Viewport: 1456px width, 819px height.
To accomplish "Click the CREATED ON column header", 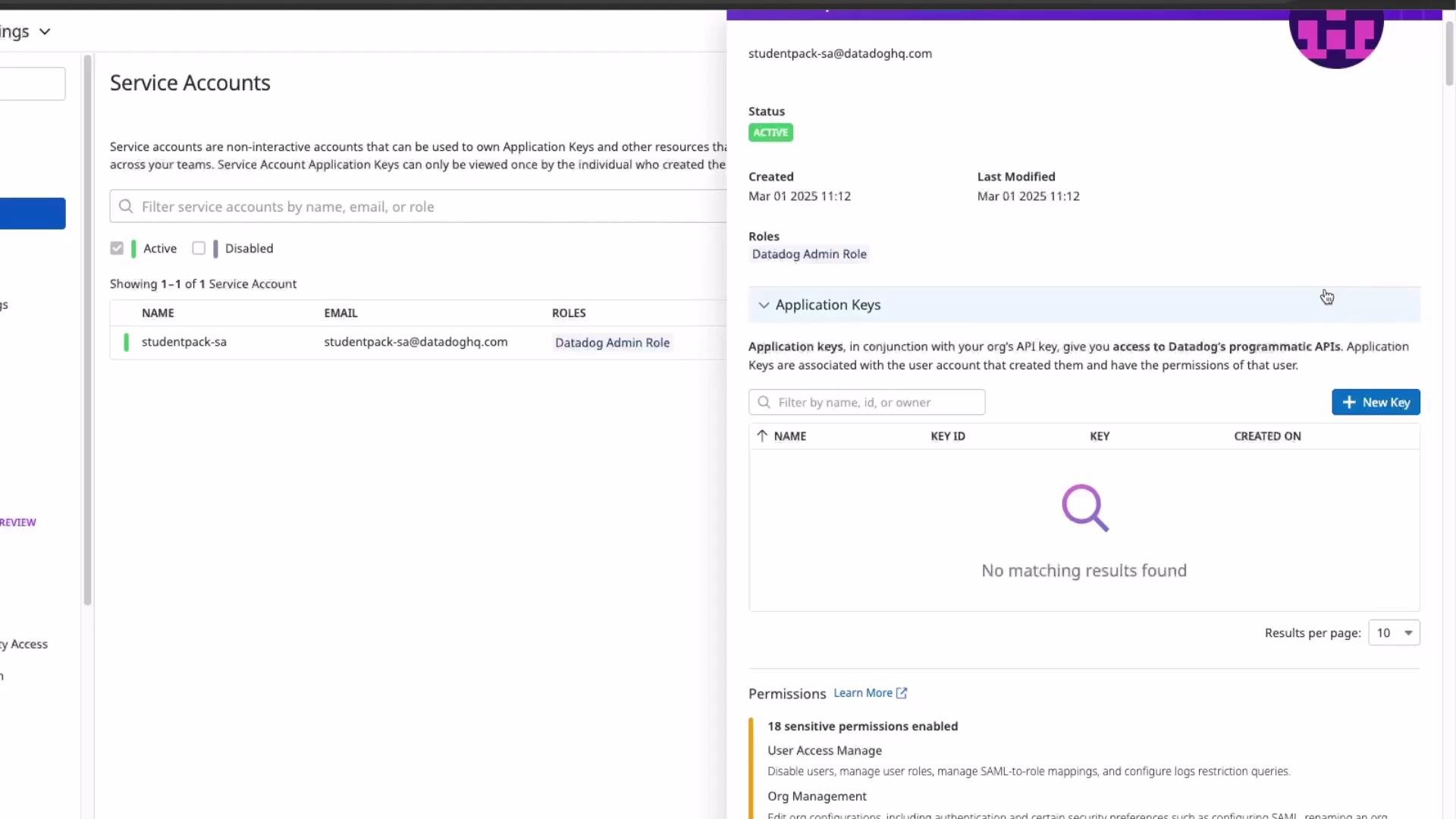I will (1267, 436).
